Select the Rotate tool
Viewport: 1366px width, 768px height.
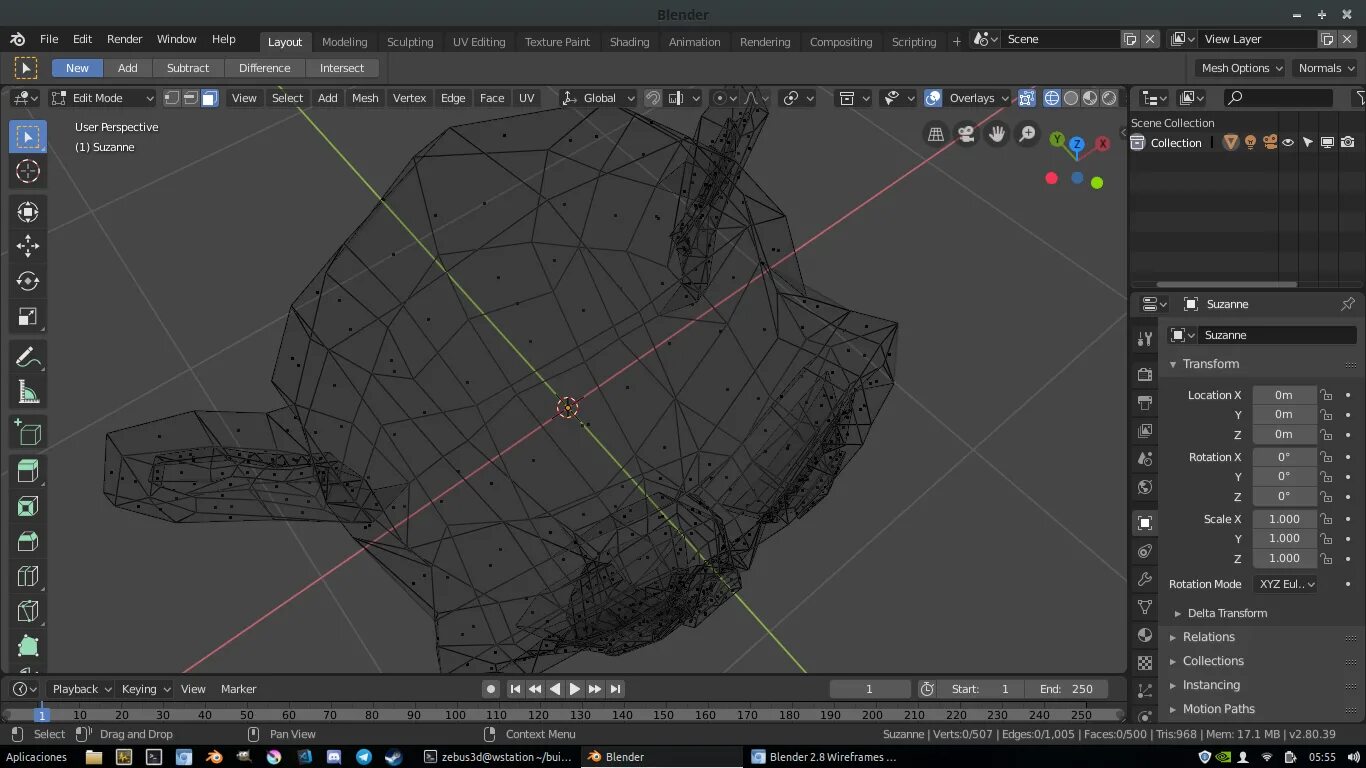tap(28, 282)
